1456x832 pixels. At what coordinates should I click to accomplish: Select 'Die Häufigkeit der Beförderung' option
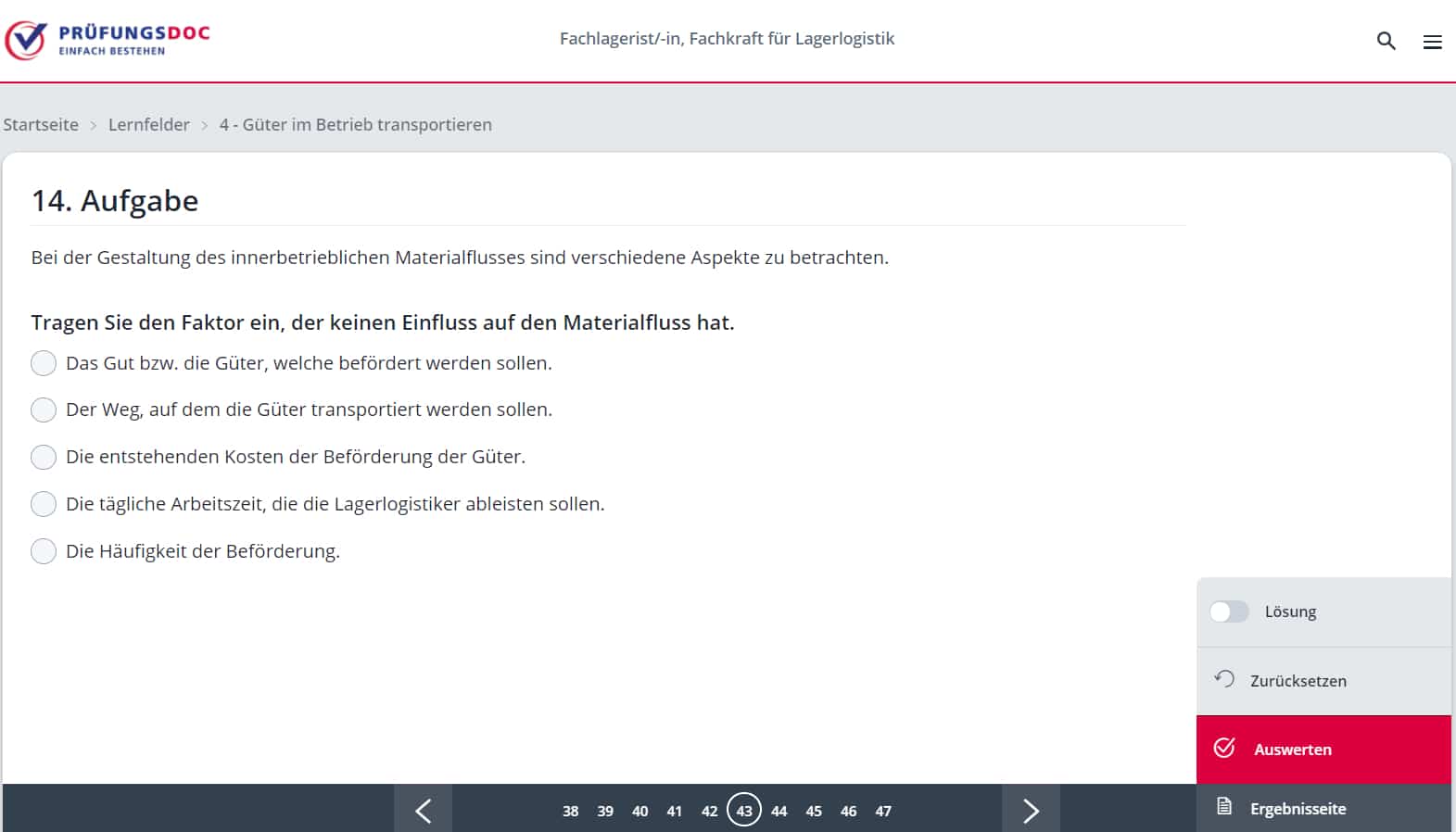pyautogui.click(x=44, y=551)
